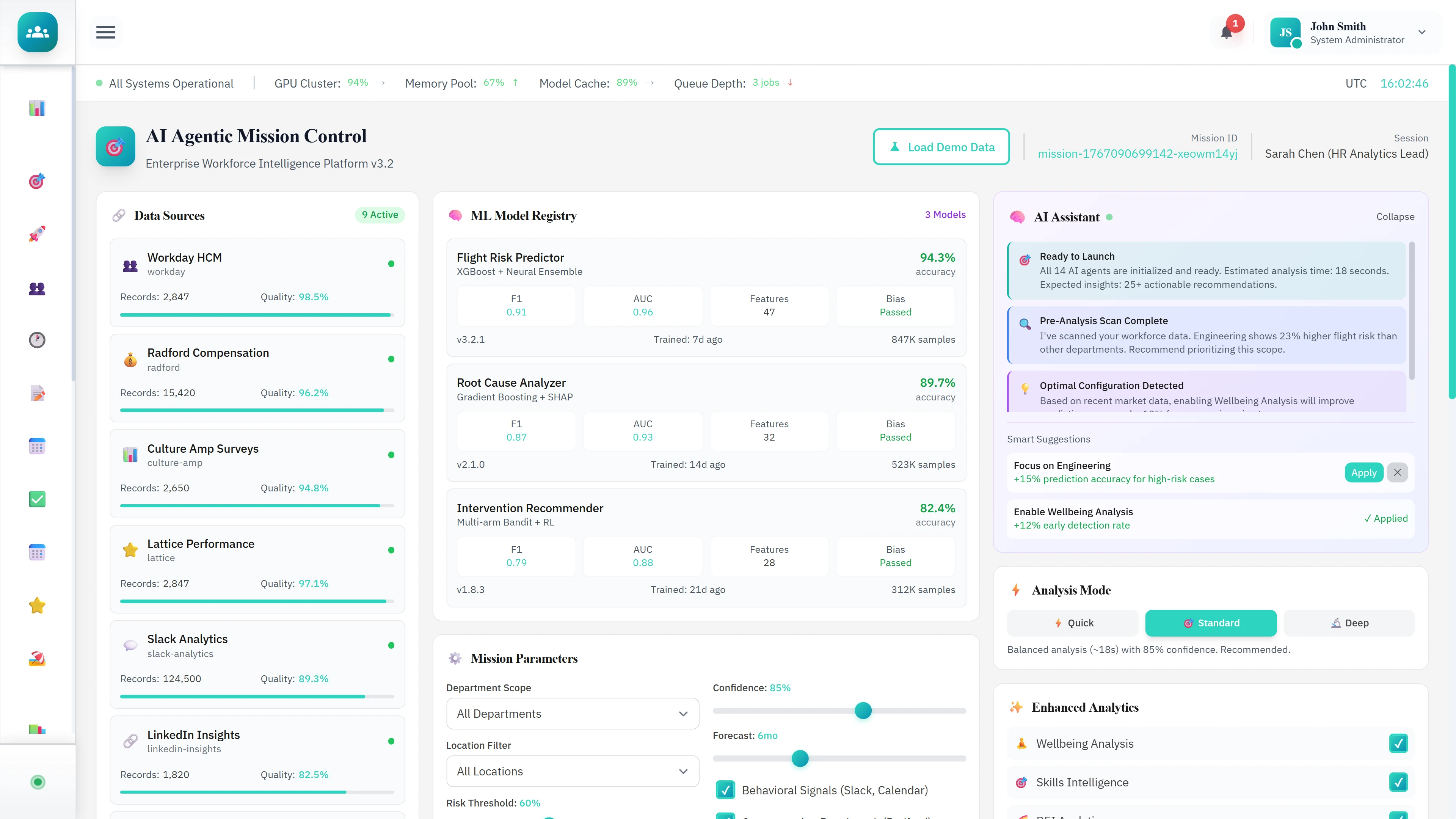
Task: Switch analysis mode to Deep
Action: [x=1350, y=623]
